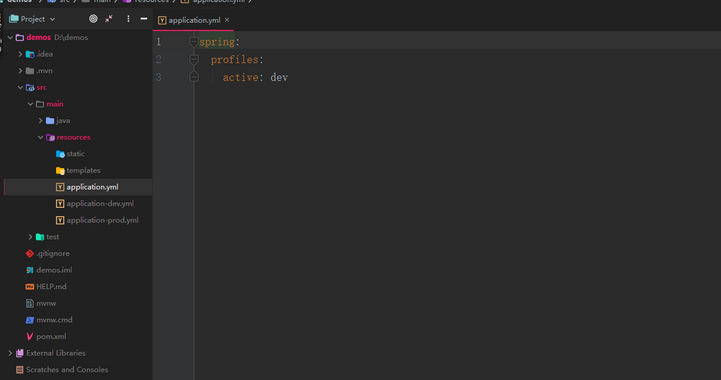Screen dimensions: 721x380
Task: Collapse the src folder
Action: (x=20, y=87)
